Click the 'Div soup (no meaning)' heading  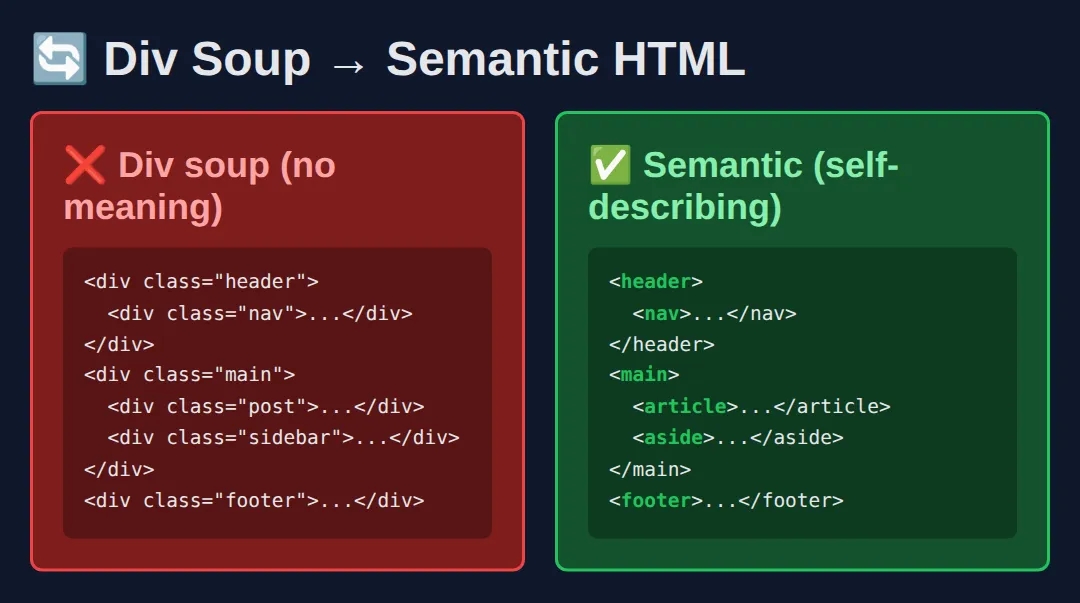pos(200,185)
